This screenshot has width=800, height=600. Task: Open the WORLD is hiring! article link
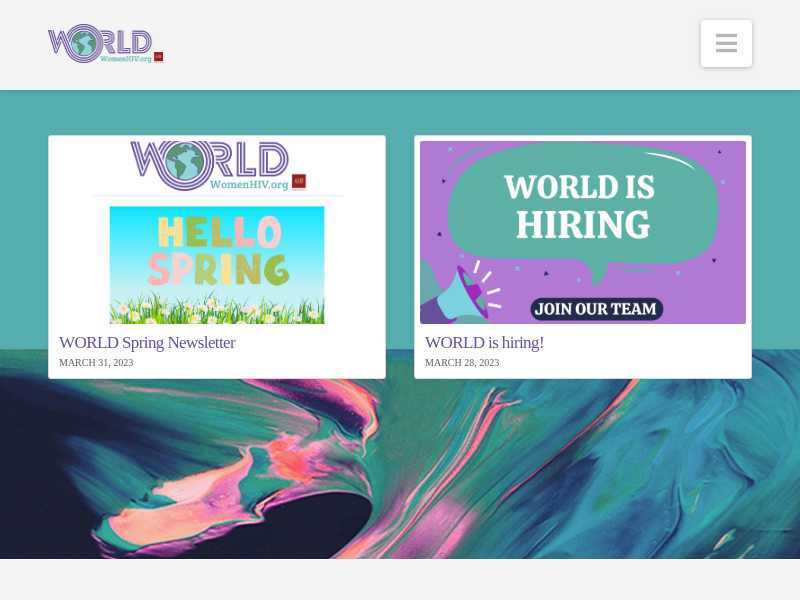point(484,342)
